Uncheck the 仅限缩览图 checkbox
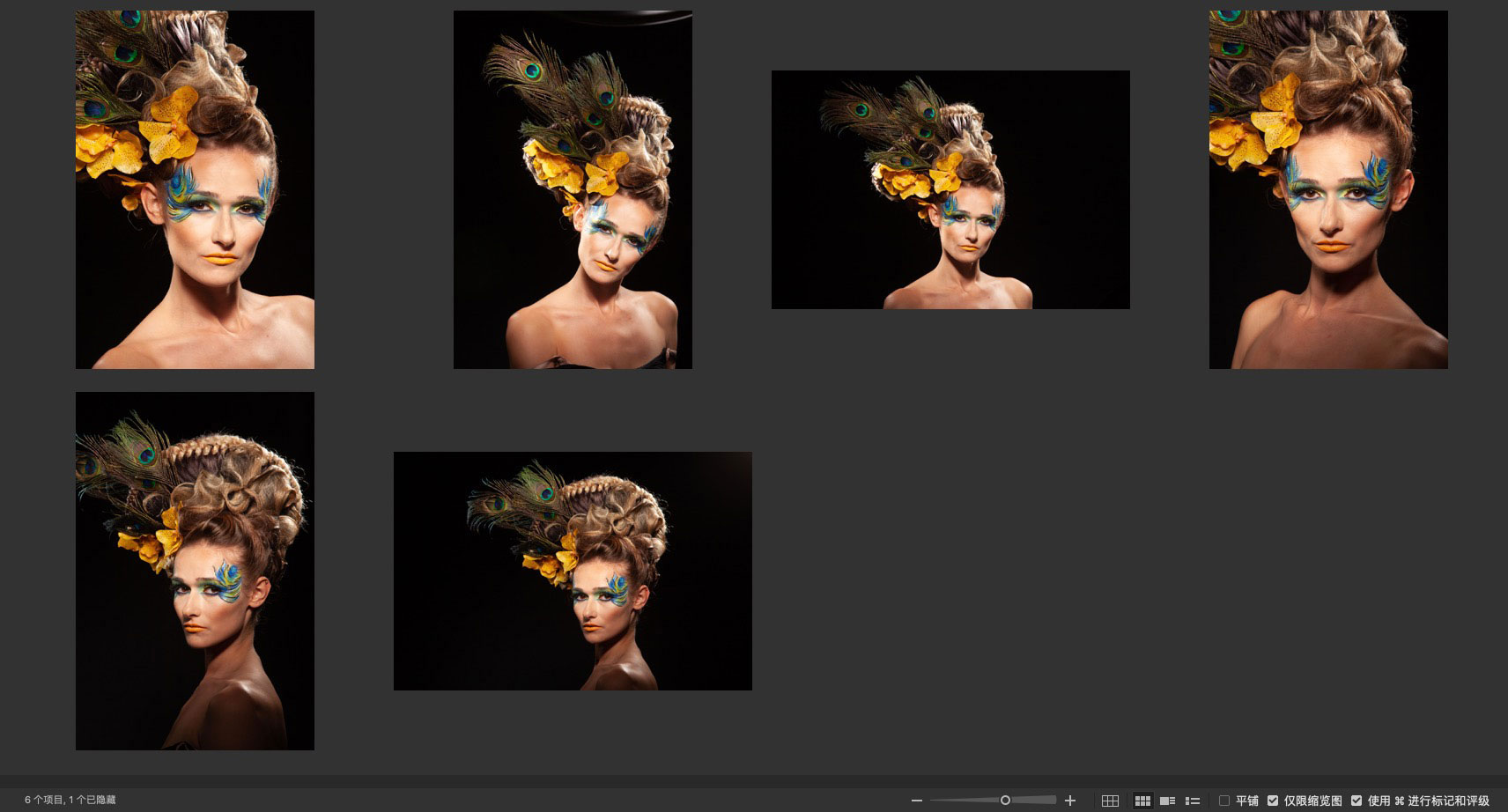1508x812 pixels. click(1273, 801)
